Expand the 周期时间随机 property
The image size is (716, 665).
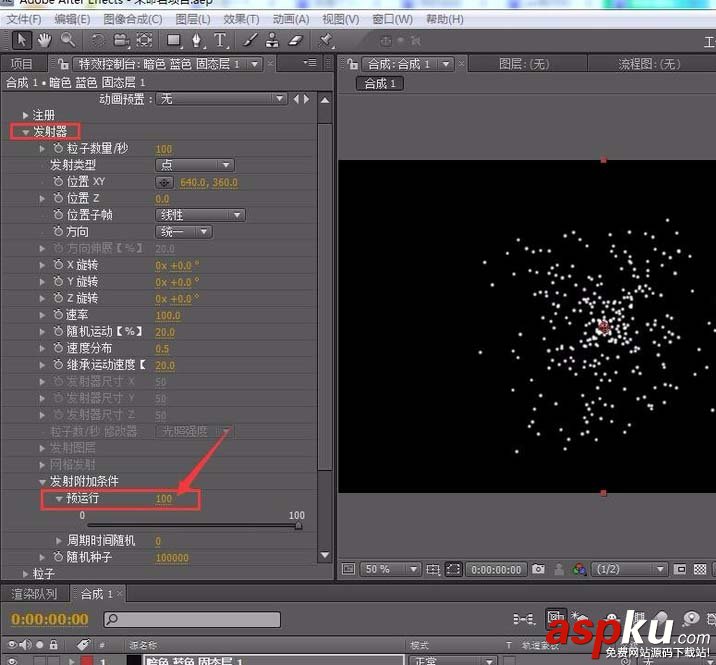click(59, 541)
